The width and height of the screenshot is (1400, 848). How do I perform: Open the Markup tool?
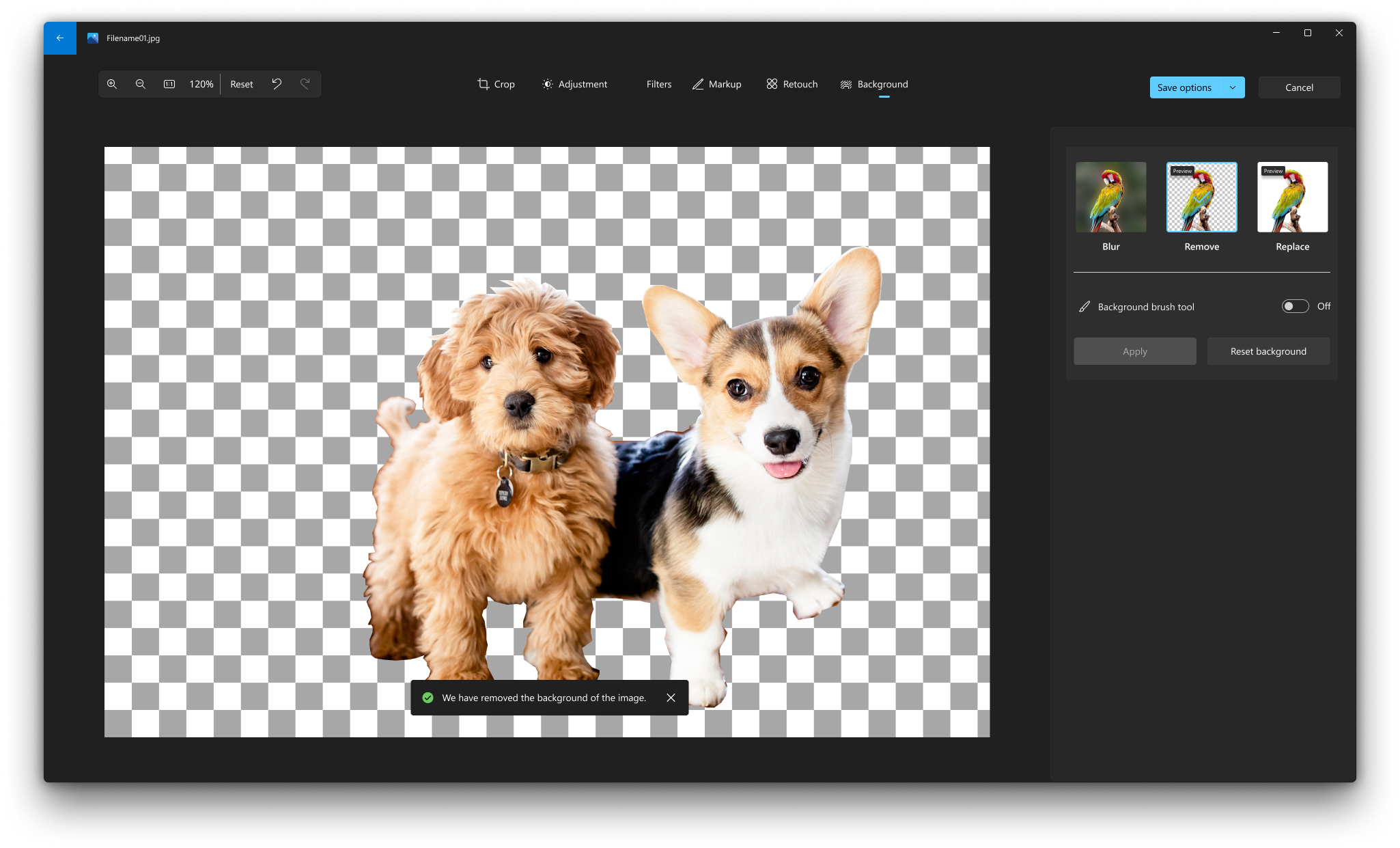click(x=717, y=84)
